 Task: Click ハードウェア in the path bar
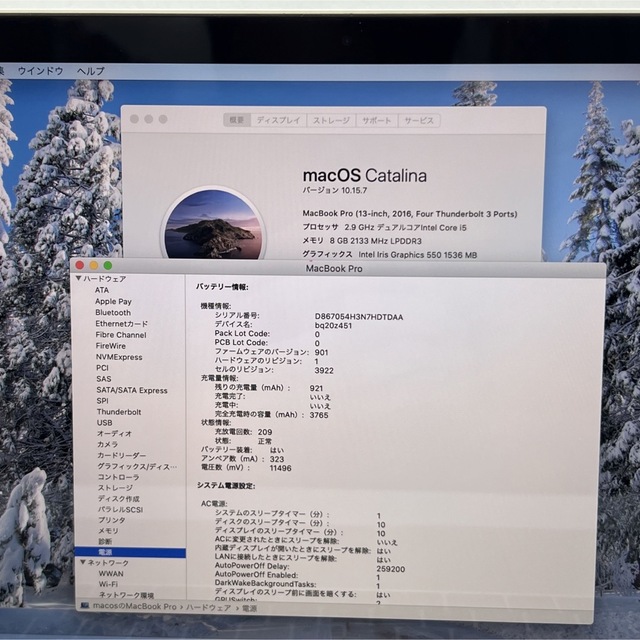point(209,607)
